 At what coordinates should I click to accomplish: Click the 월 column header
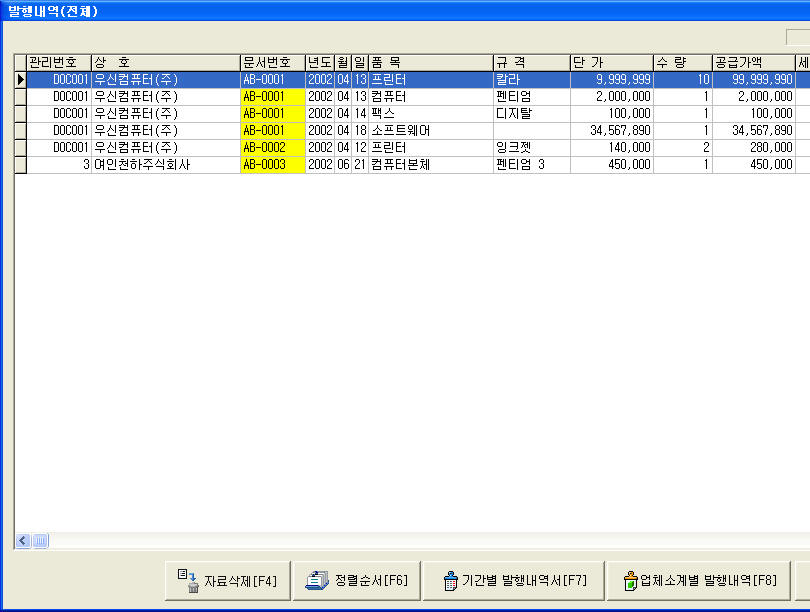[x=343, y=62]
